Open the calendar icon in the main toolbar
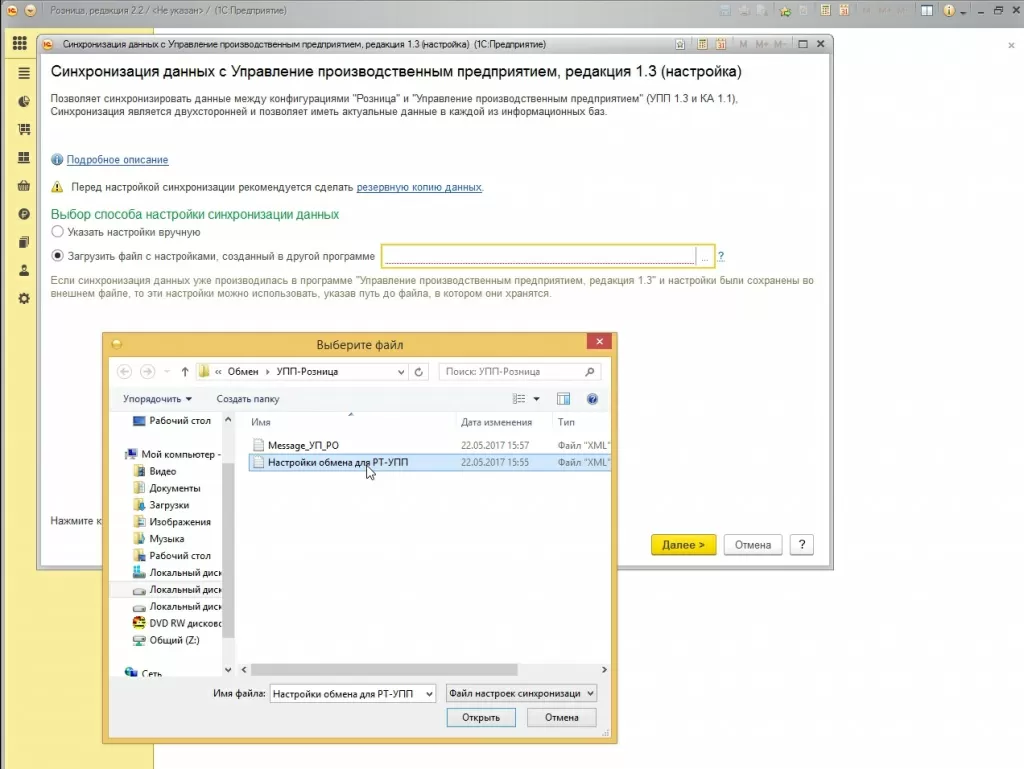This screenshot has height=769, width=1024. [x=844, y=10]
